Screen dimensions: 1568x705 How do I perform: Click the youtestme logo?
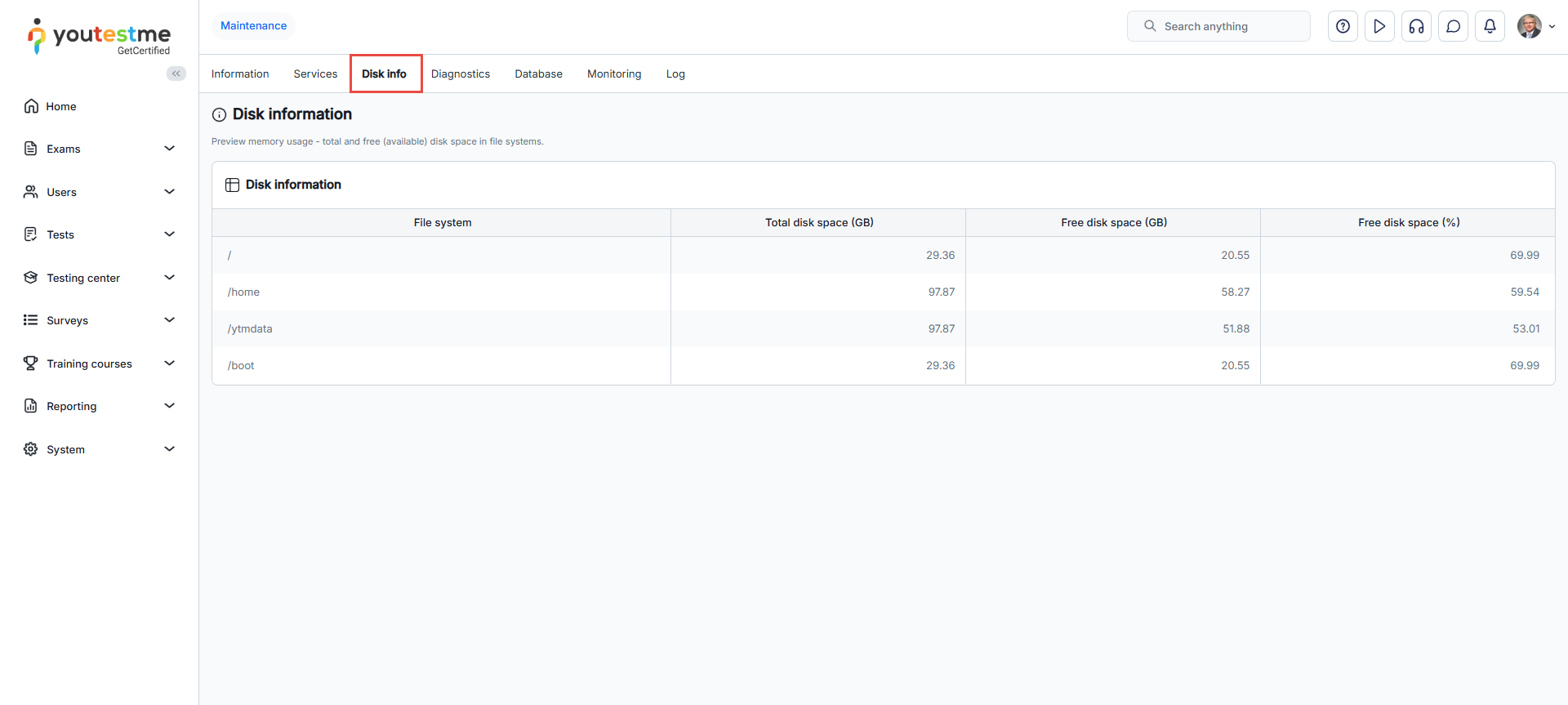(99, 37)
